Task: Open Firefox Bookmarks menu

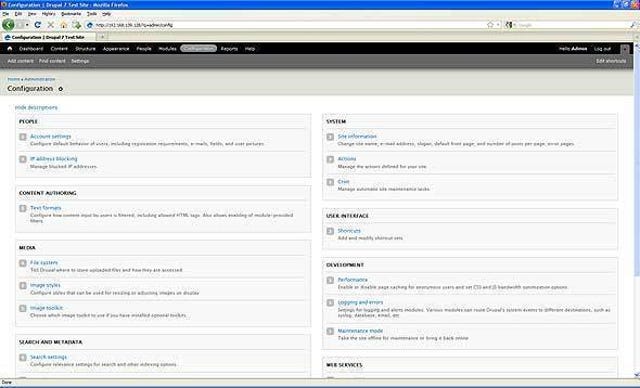Action: (71, 14)
